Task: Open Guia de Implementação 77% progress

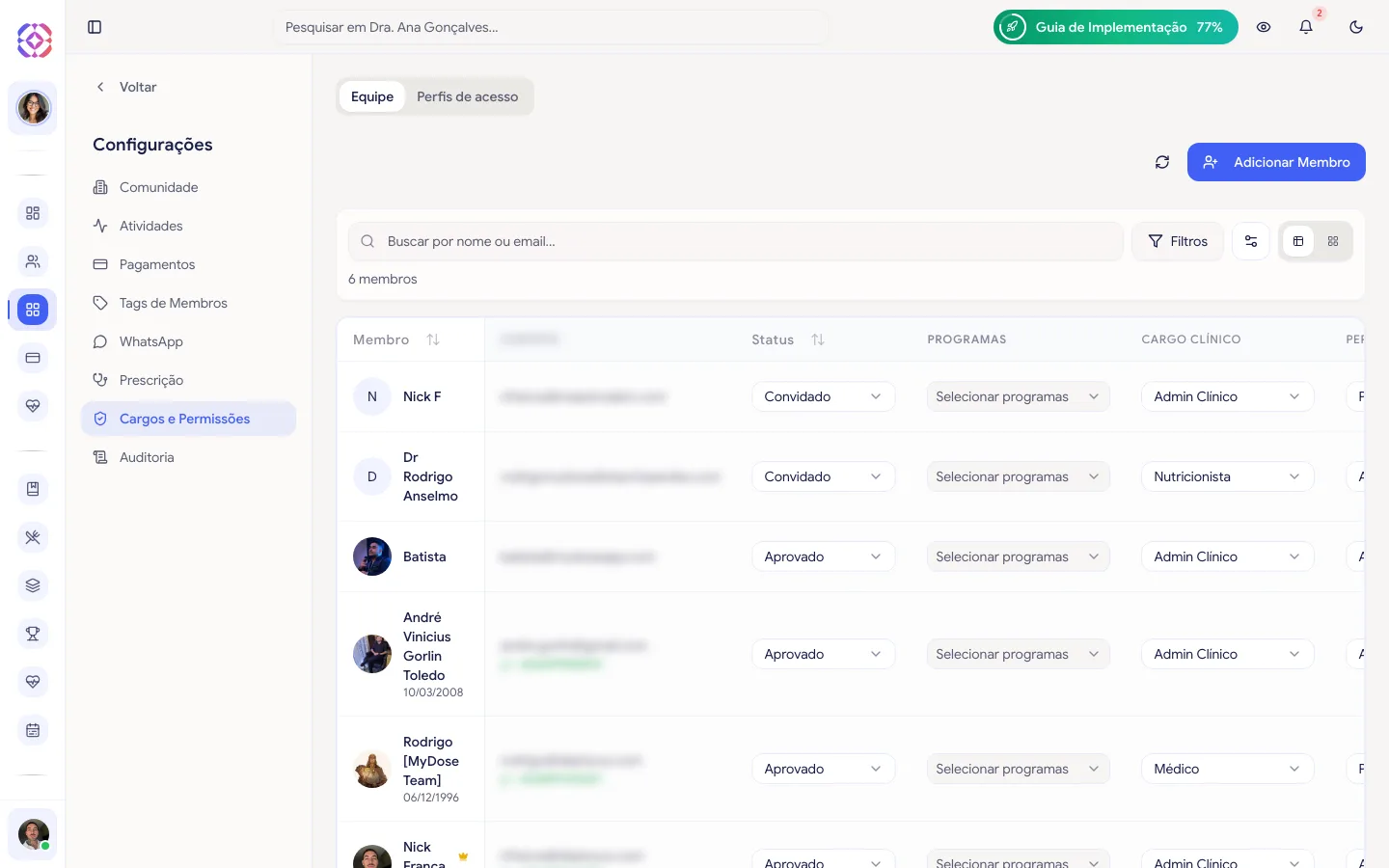Action: 1116,27
